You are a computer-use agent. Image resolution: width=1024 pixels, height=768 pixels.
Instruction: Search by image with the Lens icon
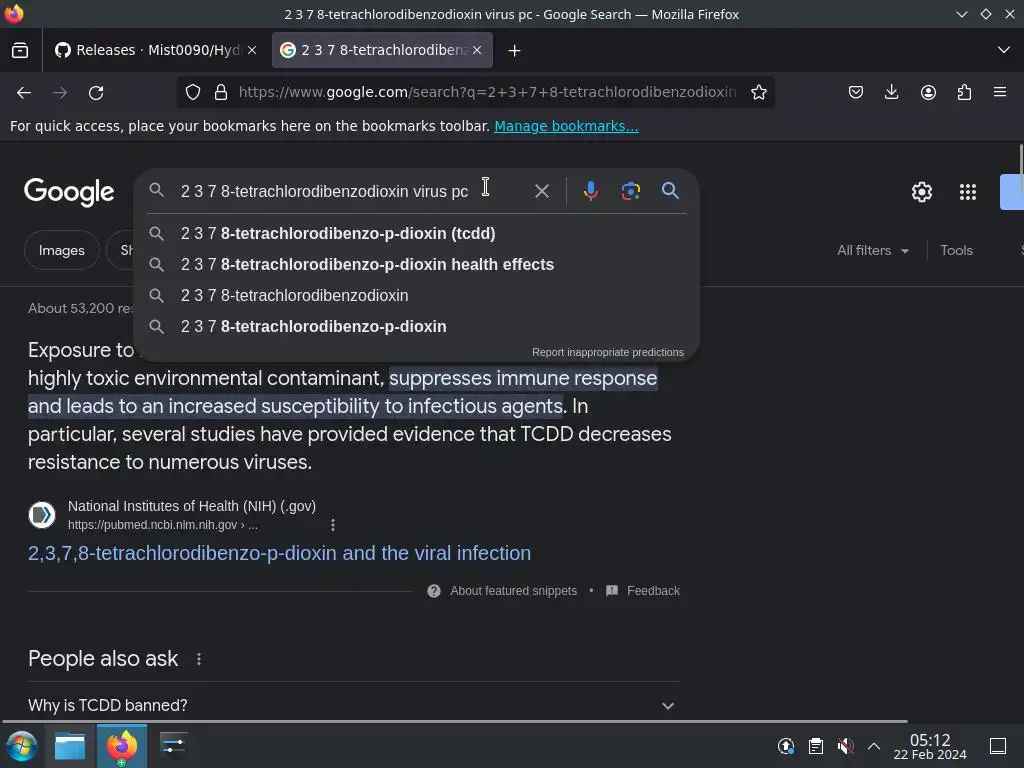coord(630,191)
